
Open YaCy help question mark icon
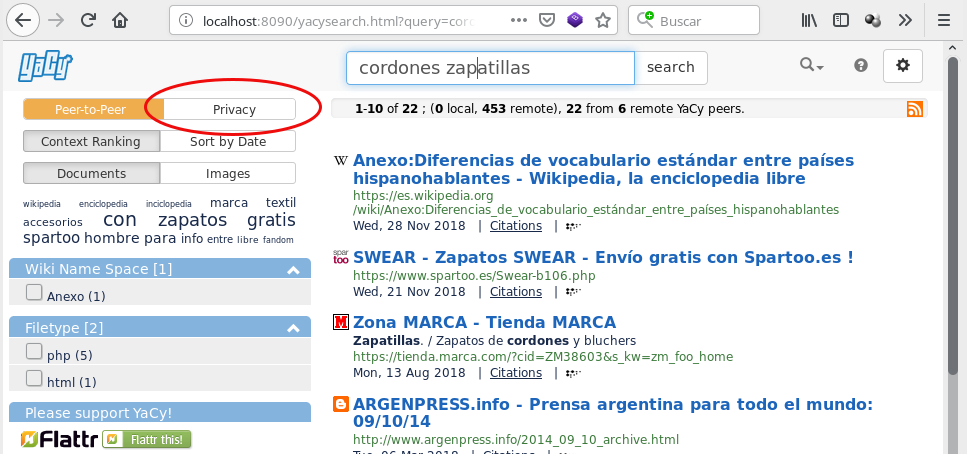point(861,65)
